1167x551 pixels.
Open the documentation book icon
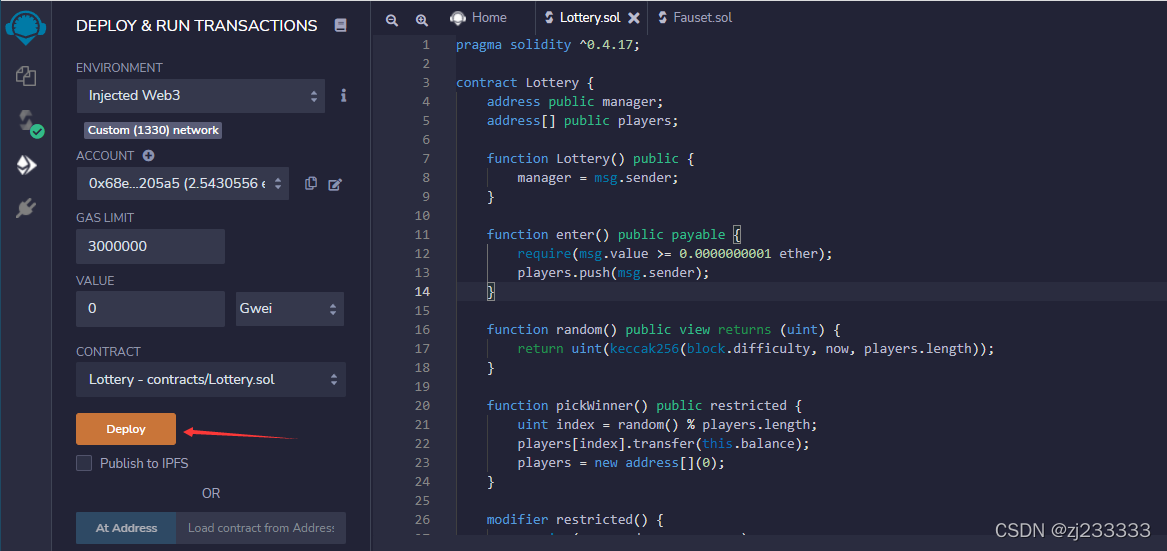coord(340,25)
